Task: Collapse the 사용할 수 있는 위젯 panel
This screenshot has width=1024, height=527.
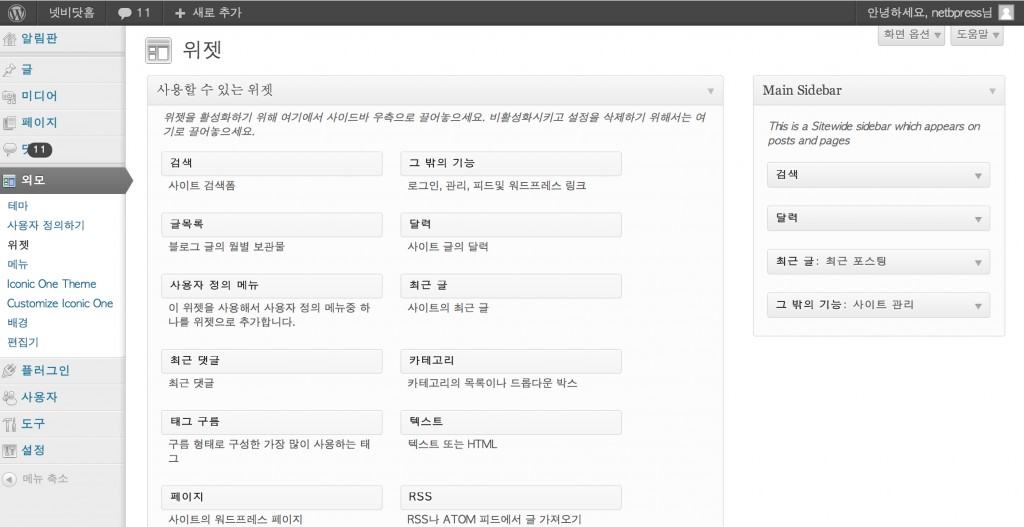Action: point(710,91)
